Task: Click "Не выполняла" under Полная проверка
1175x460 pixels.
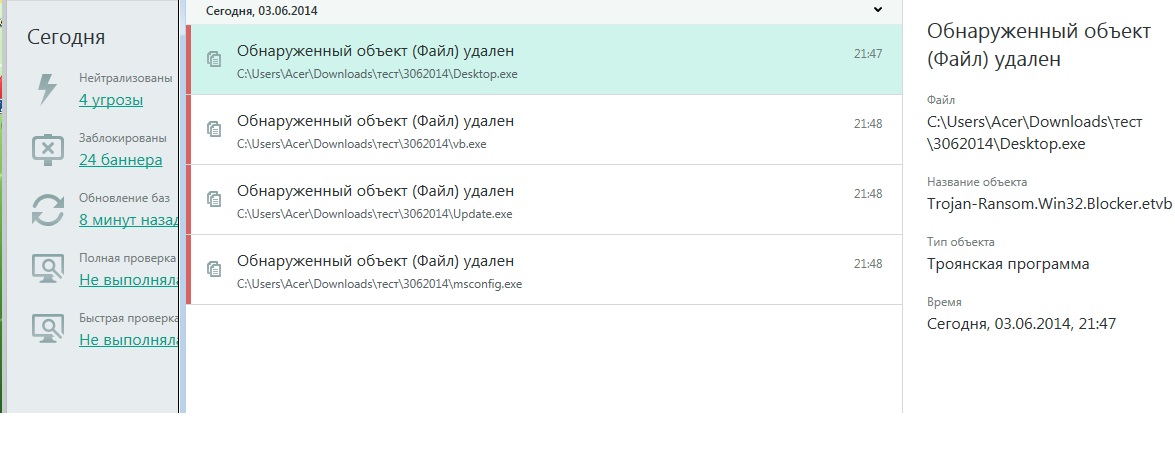Action: [128, 280]
